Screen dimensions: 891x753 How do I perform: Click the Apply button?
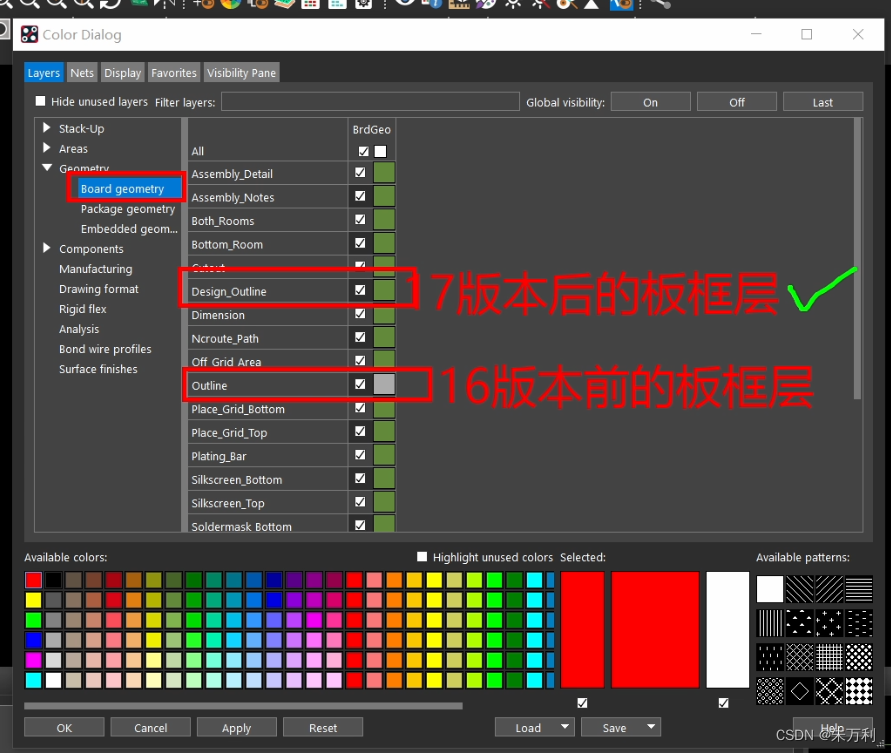point(236,727)
